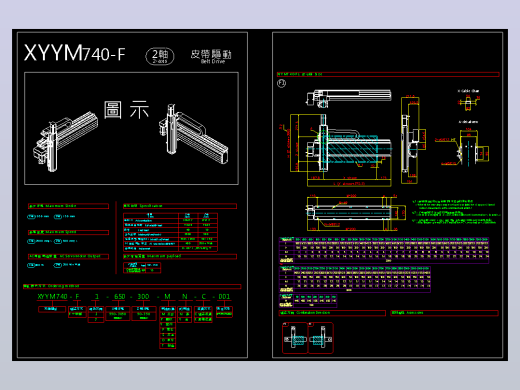Click the 圖示 heading text
This screenshot has width=520, height=390.
pos(126,110)
